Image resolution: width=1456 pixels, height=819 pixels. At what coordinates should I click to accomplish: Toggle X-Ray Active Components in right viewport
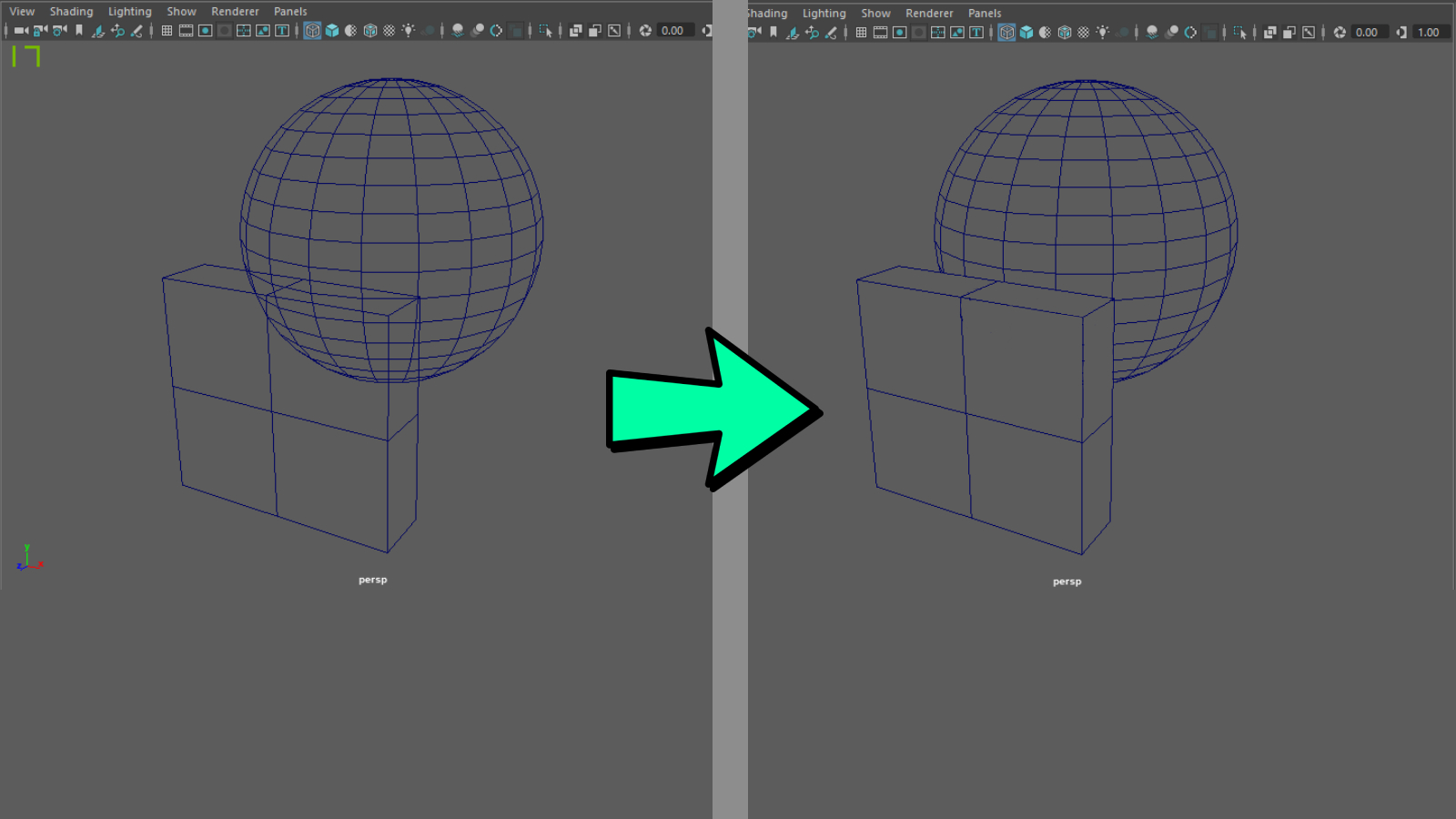1289,32
